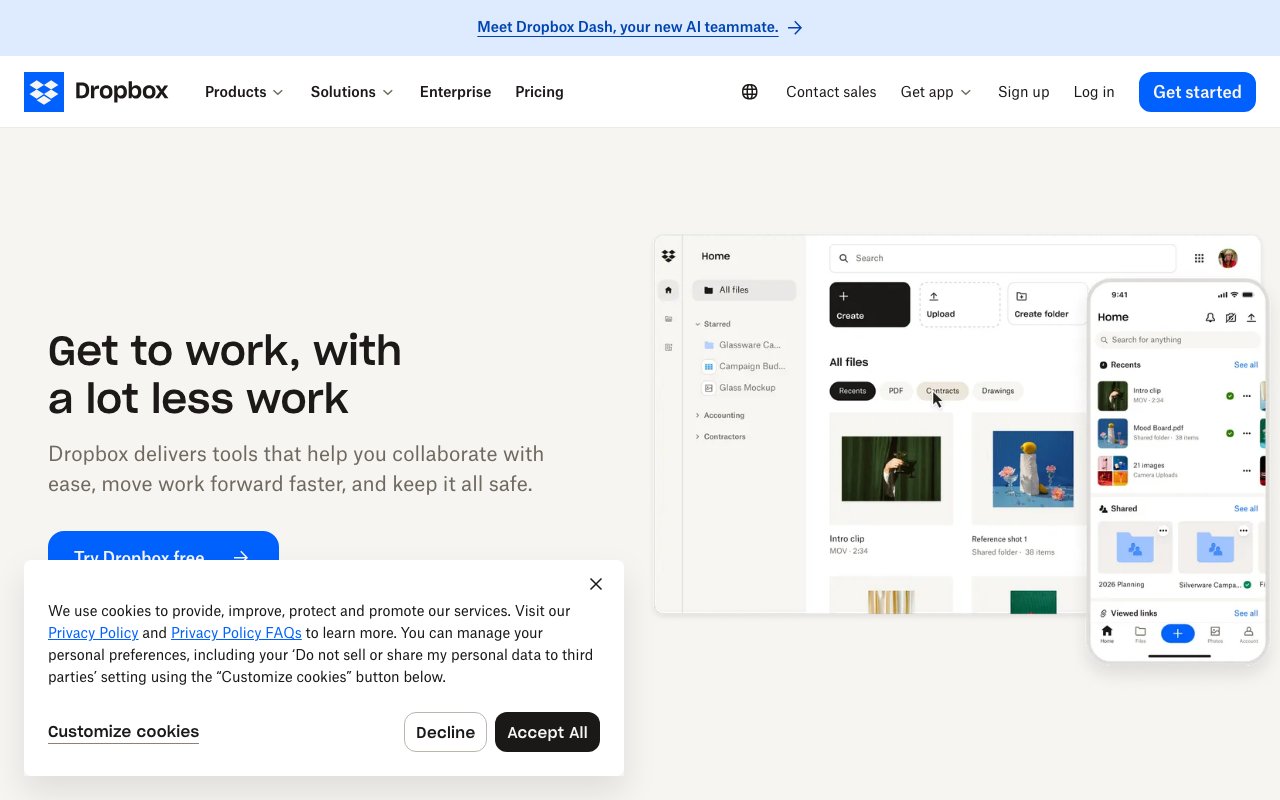Viewport: 1280px width, 800px height.
Task: Open the language globe selector
Action: 750,92
